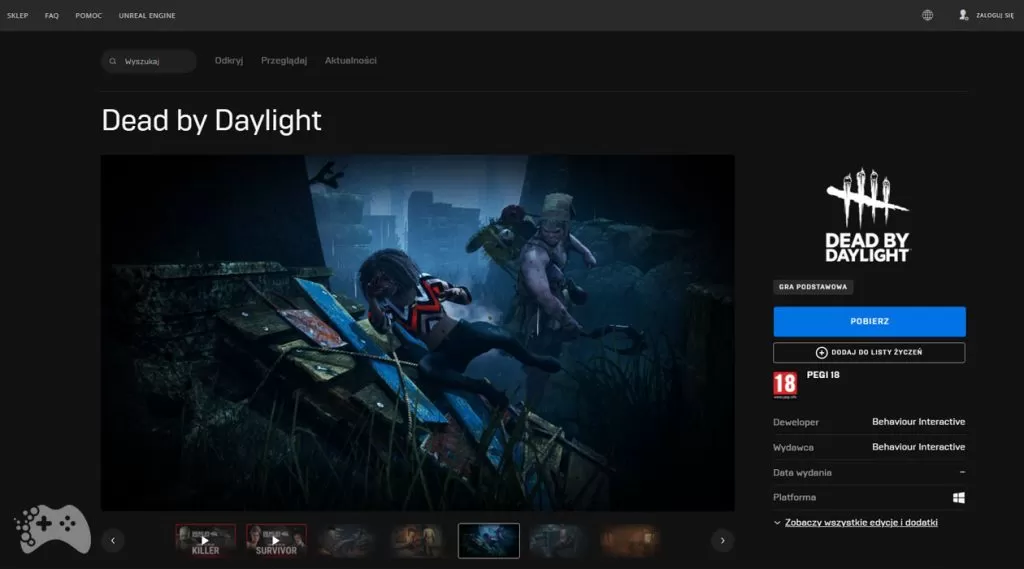Play the KILLER video thumbnail
Screen dimensions: 1024x569
205,540
